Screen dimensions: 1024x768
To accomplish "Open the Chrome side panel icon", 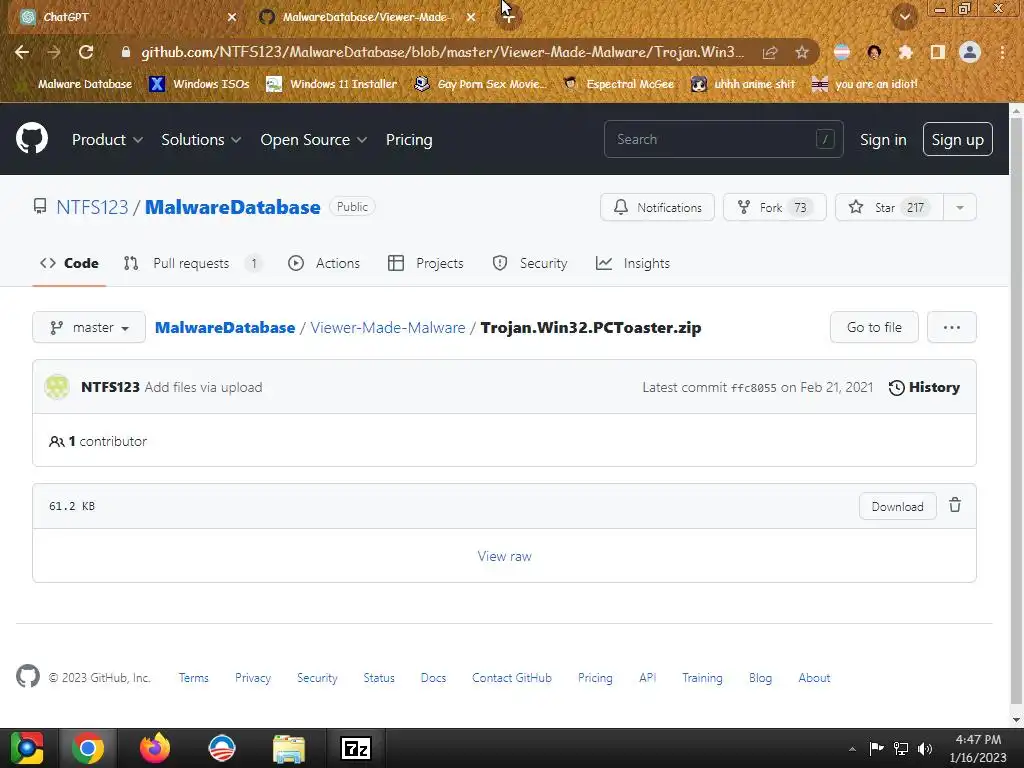I will point(938,52).
